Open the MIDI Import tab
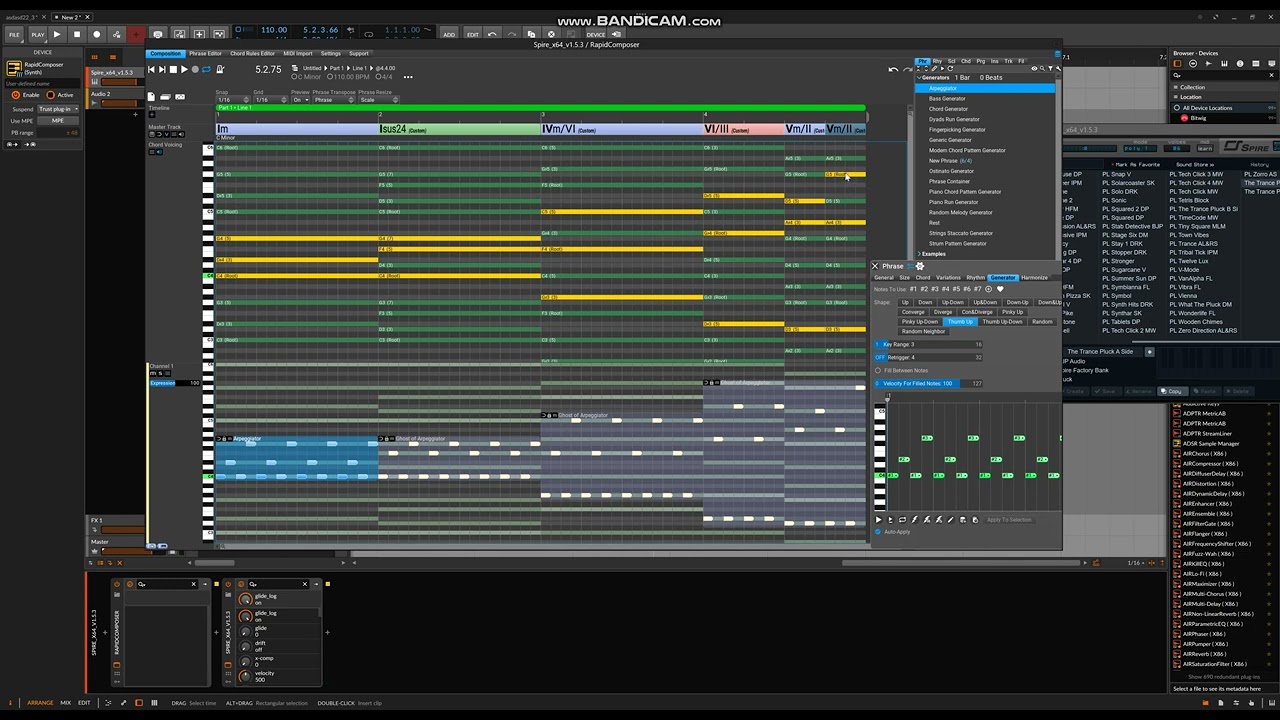Screen dimensions: 1280x720 [x=298, y=54]
